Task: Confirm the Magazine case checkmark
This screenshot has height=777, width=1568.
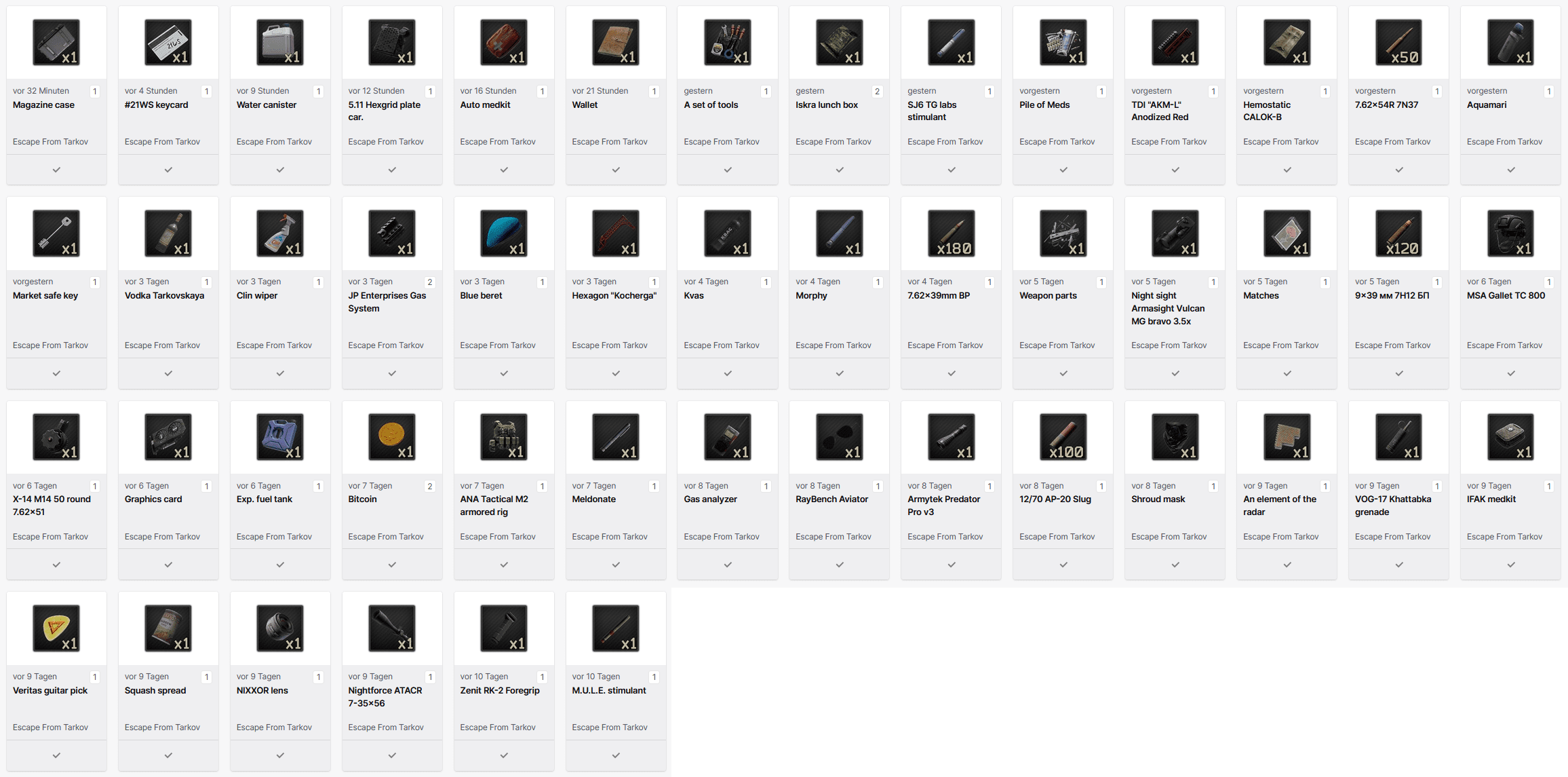Action: [x=56, y=170]
